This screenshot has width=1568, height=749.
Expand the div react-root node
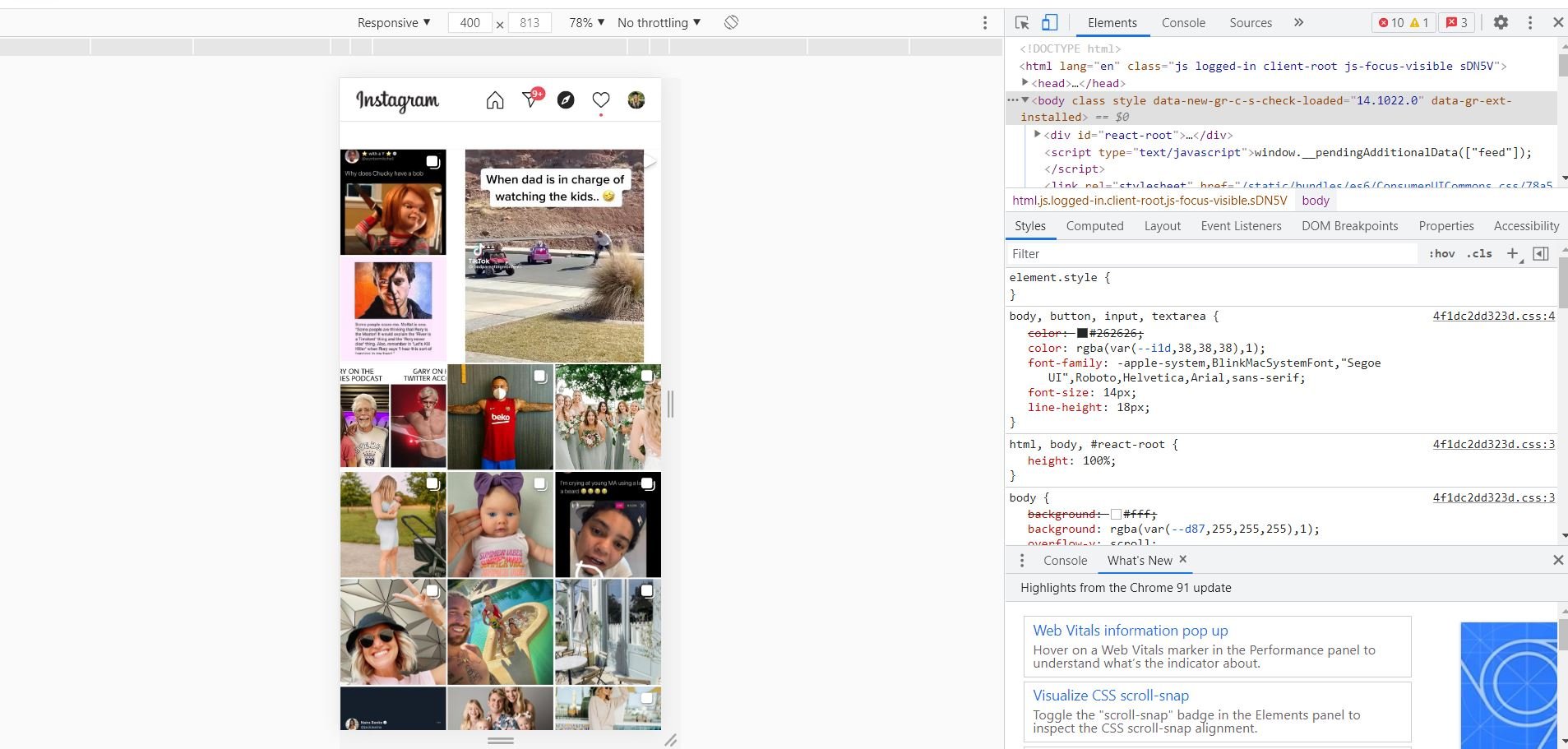click(1038, 134)
